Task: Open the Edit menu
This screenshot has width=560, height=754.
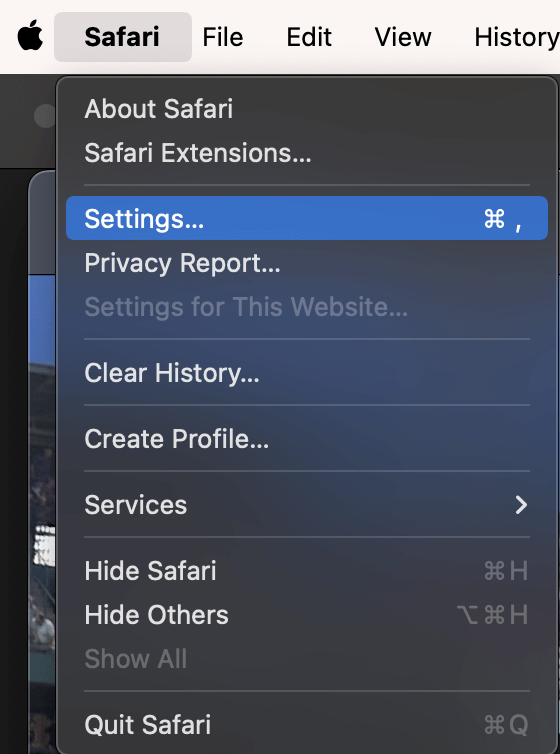Action: click(309, 37)
